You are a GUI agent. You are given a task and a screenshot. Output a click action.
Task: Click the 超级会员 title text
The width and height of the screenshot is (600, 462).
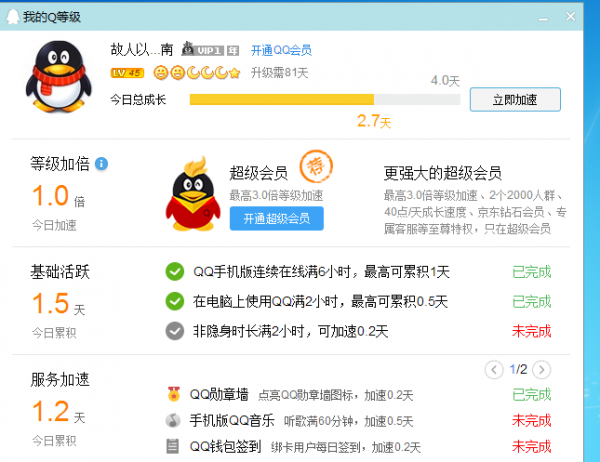click(x=259, y=173)
